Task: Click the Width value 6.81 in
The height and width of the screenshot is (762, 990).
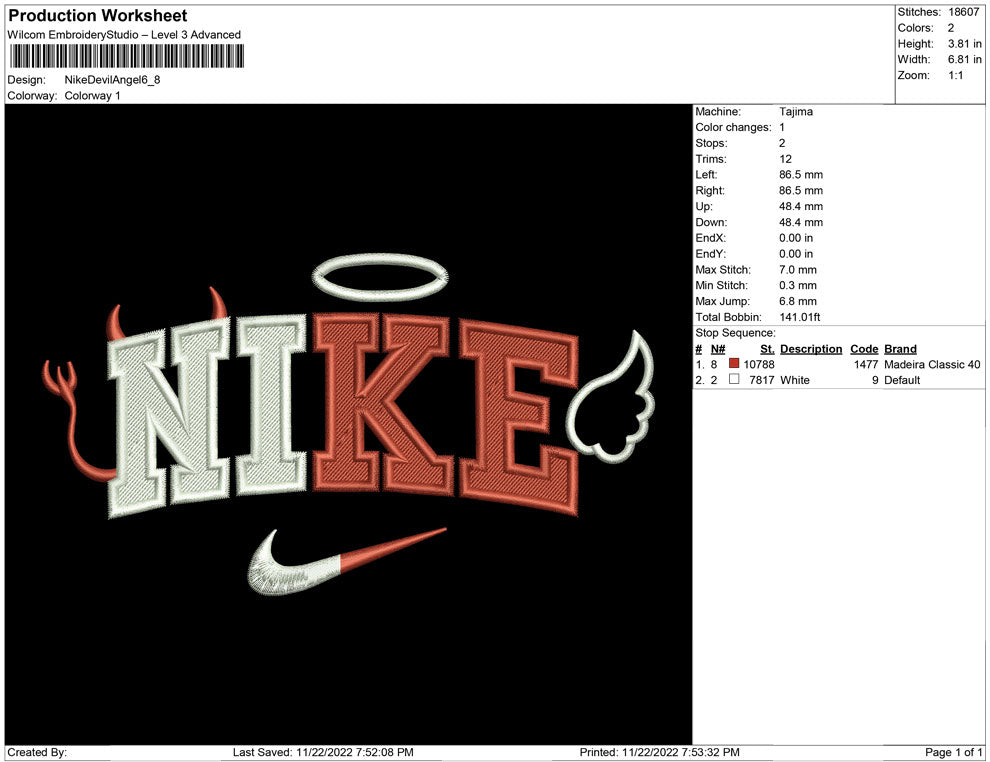Action: tap(964, 59)
